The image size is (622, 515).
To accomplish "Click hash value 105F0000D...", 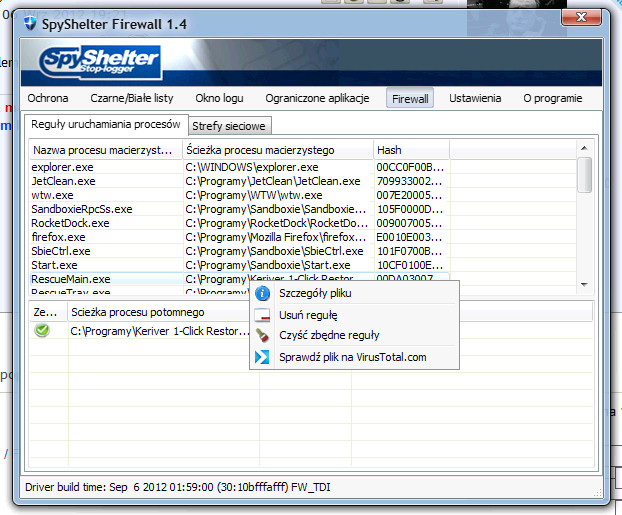I will tap(410, 209).
